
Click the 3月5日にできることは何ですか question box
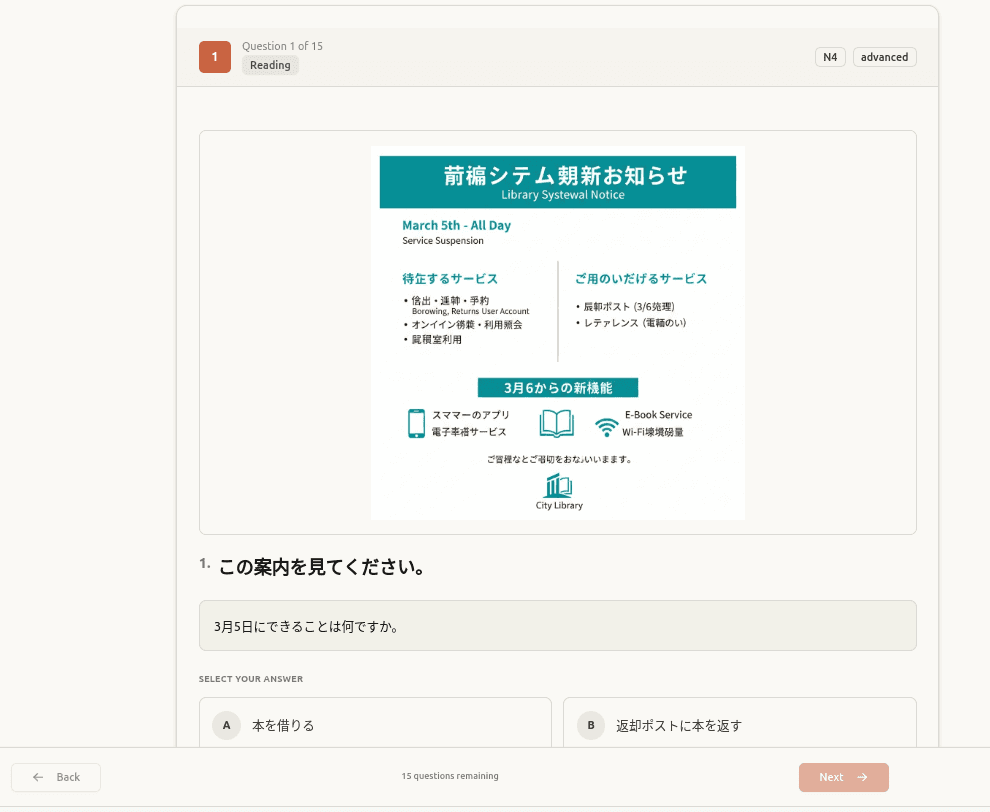558,626
